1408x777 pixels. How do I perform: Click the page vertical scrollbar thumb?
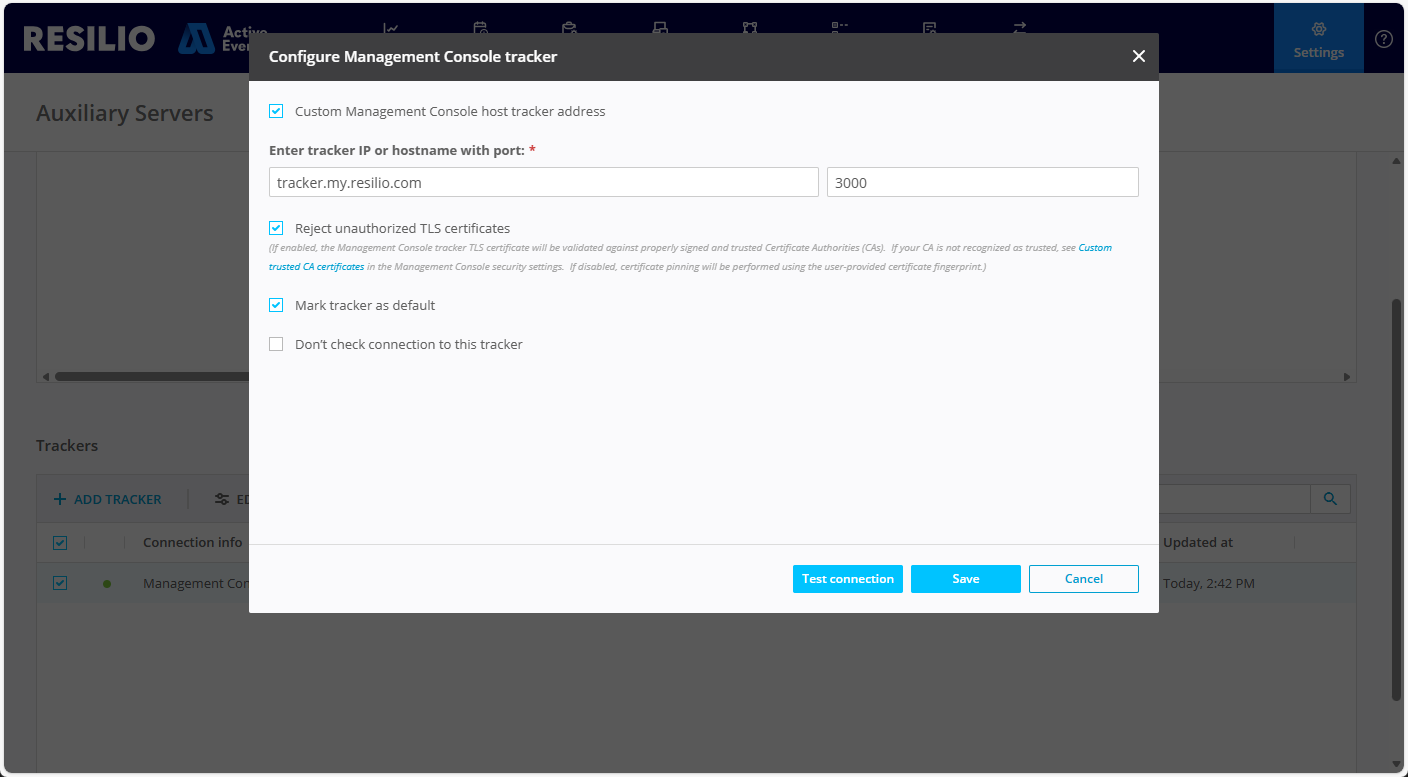click(1397, 500)
